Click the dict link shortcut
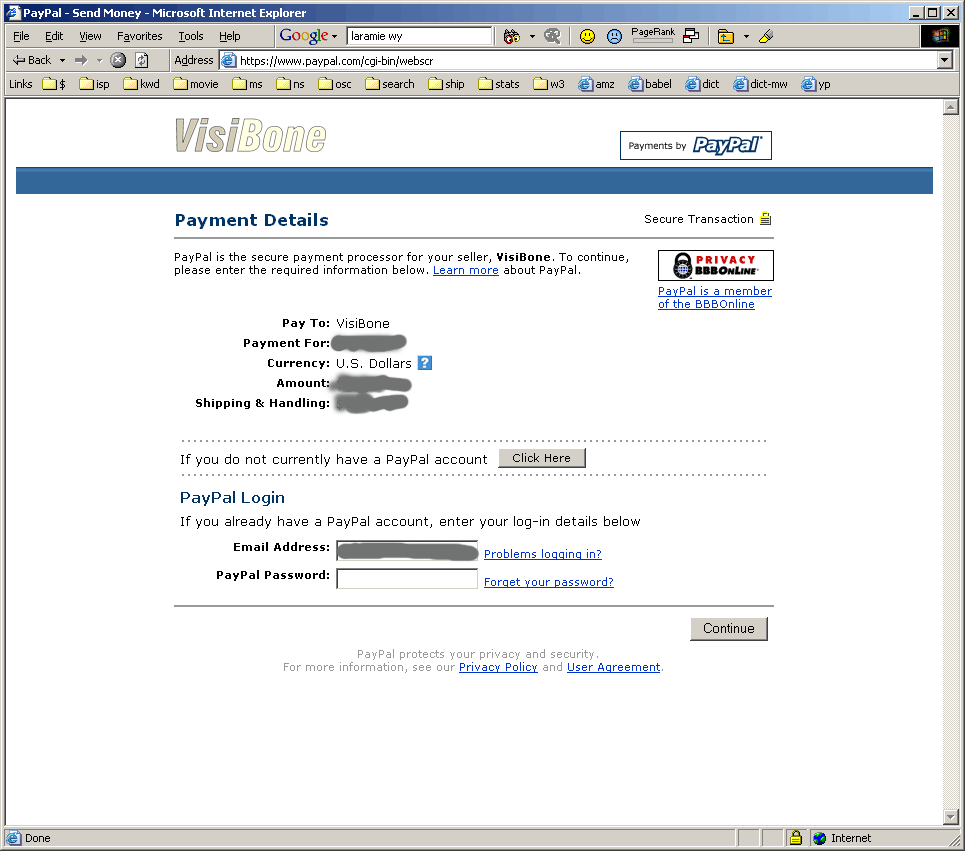 (x=702, y=84)
